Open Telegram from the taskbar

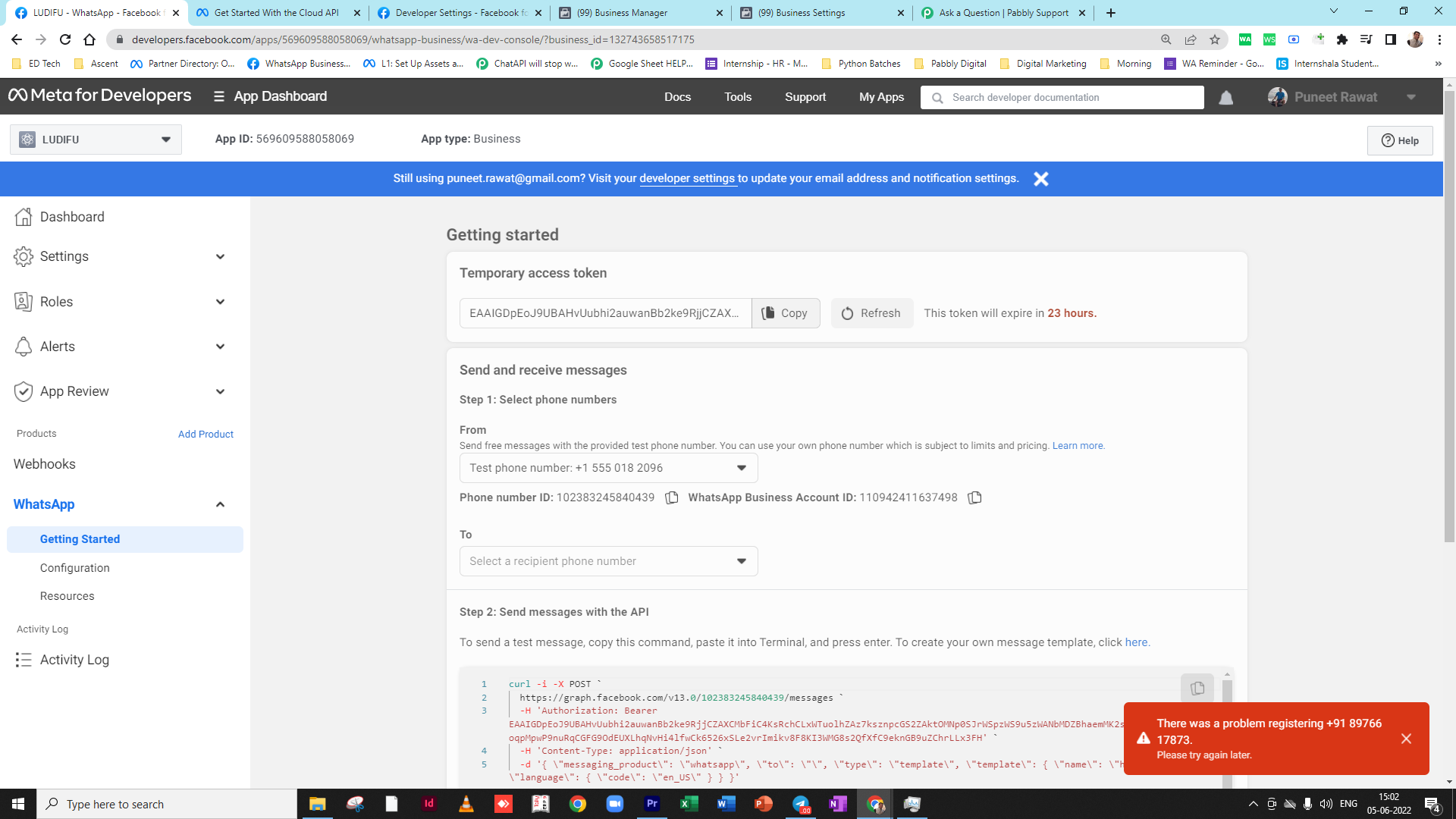pos(801,804)
